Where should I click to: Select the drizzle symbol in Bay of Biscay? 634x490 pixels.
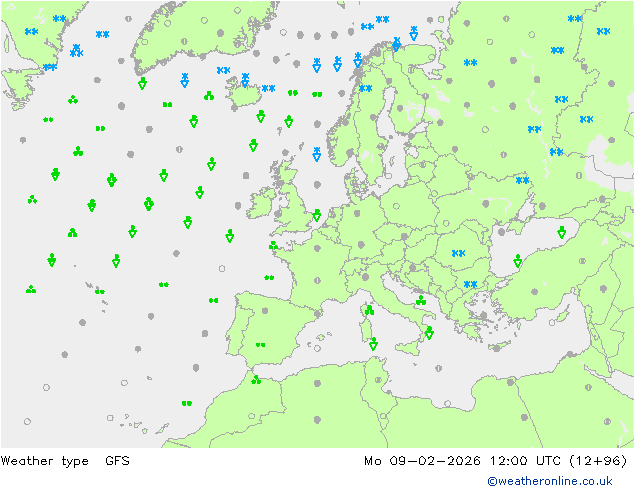269,278
